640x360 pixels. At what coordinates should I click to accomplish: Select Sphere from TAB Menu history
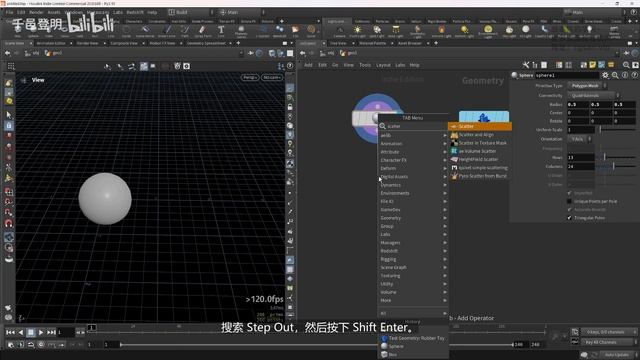point(414,347)
